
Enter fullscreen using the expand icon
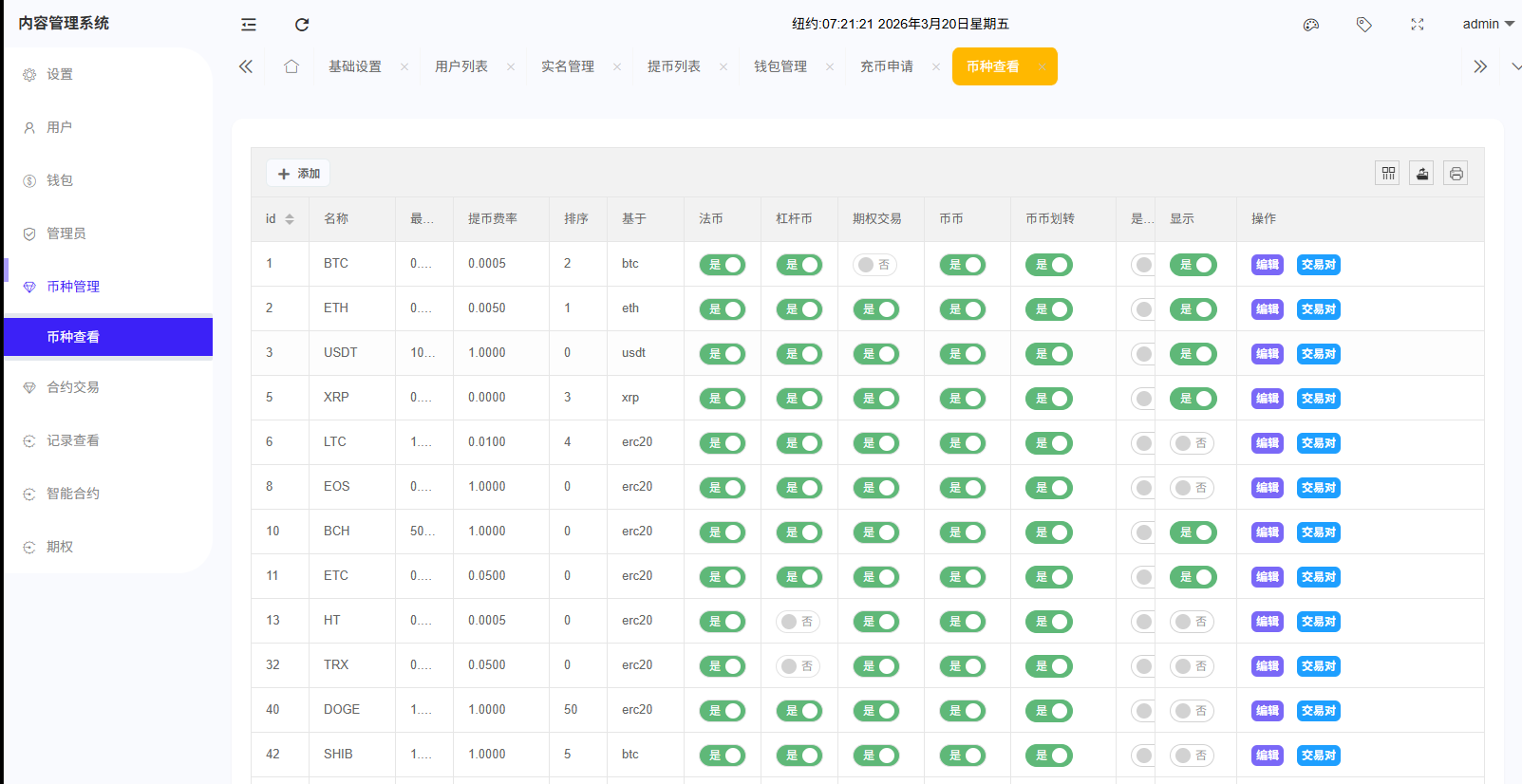coord(1418,25)
